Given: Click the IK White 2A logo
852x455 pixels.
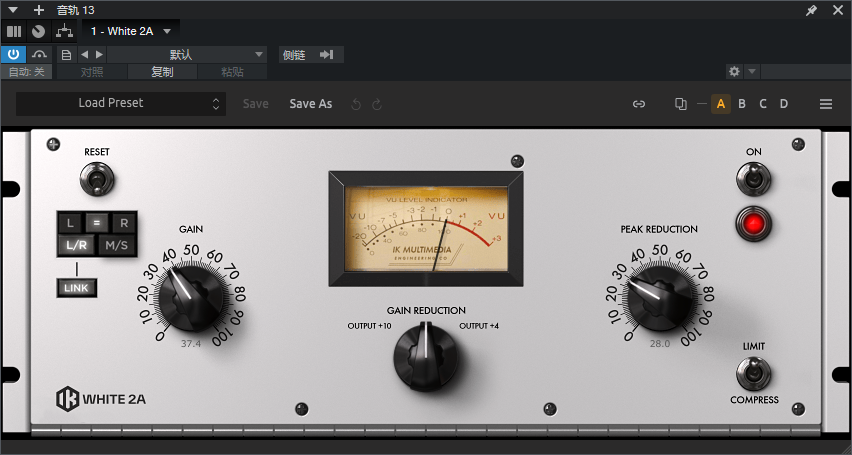Looking at the screenshot, I should [101, 399].
